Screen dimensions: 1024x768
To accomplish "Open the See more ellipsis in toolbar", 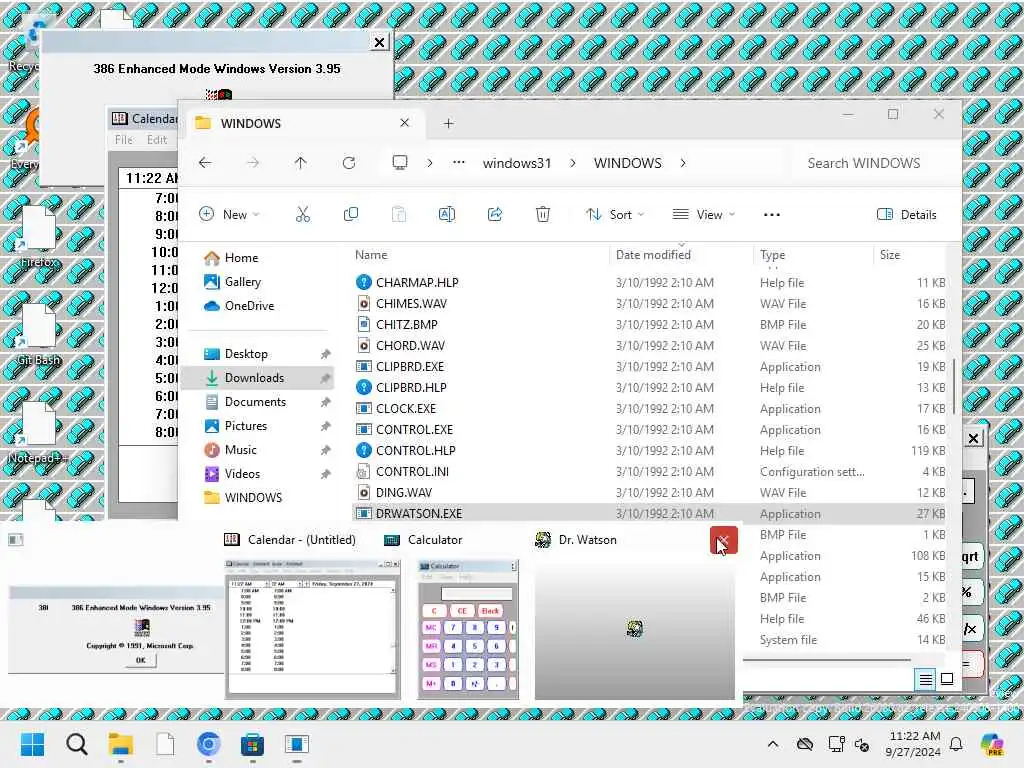I will (x=771, y=214).
